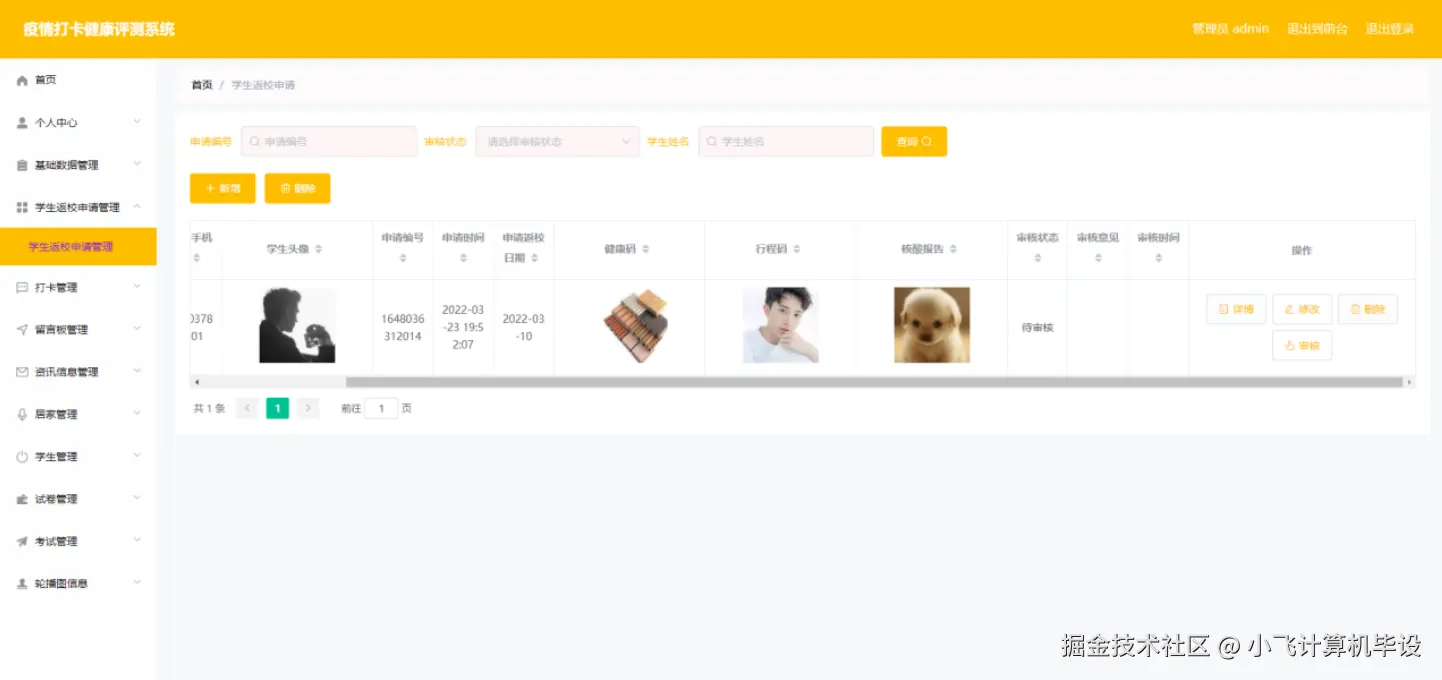Viewport: 1442px width, 680px height.
Task: Collapse 学生返校申请管理 chevron
Action: coord(137,206)
